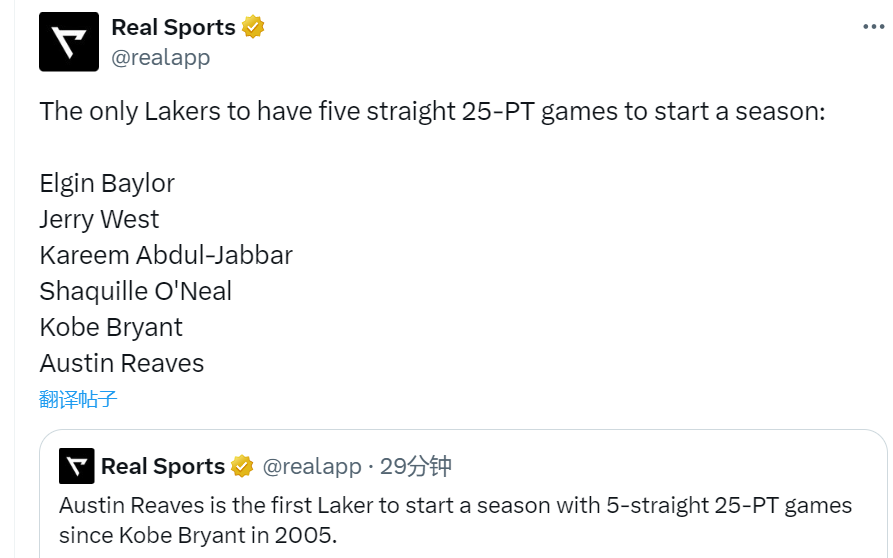Click the 翻译帖子 translate link
Image resolution: width=893 pixels, height=558 pixels.
point(78,400)
